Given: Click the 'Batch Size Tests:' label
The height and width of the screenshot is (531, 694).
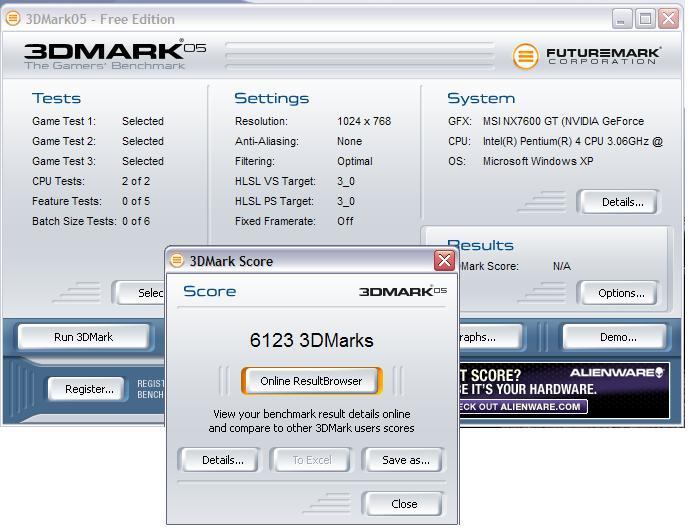Looking at the screenshot, I should click(74, 221).
